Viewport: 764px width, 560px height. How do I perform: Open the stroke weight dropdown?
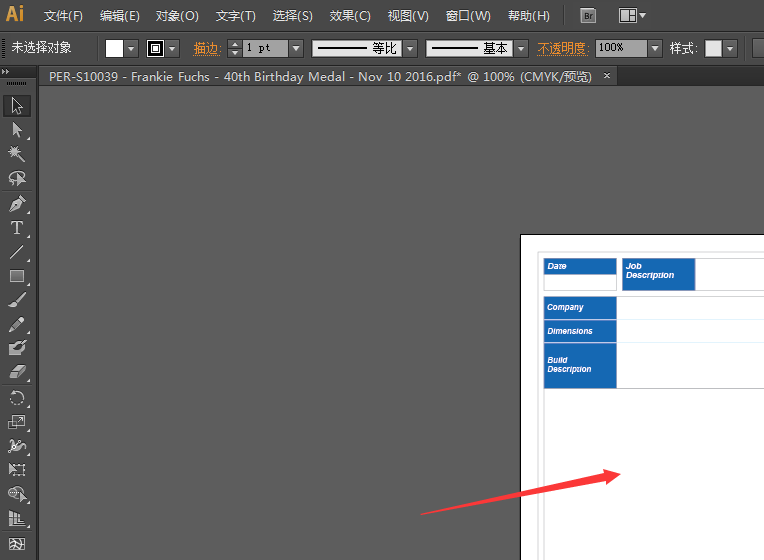tap(296, 49)
